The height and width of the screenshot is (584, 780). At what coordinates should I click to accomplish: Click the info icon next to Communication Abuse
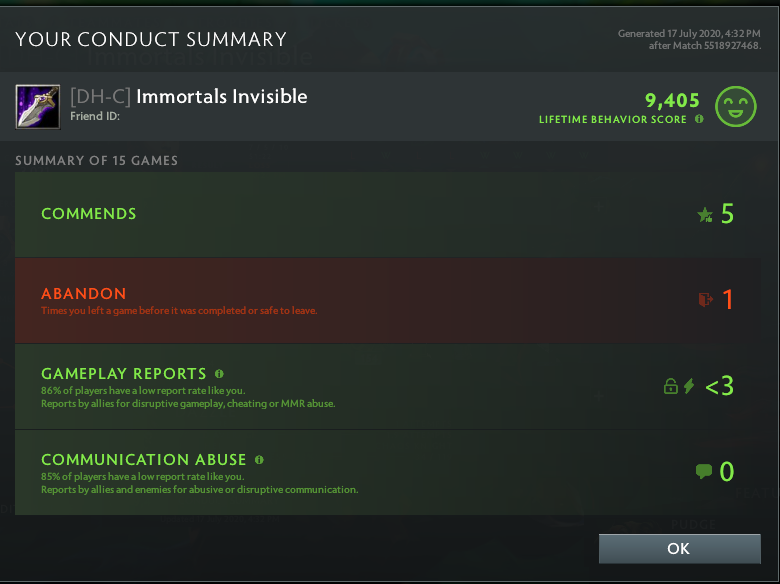[259, 460]
